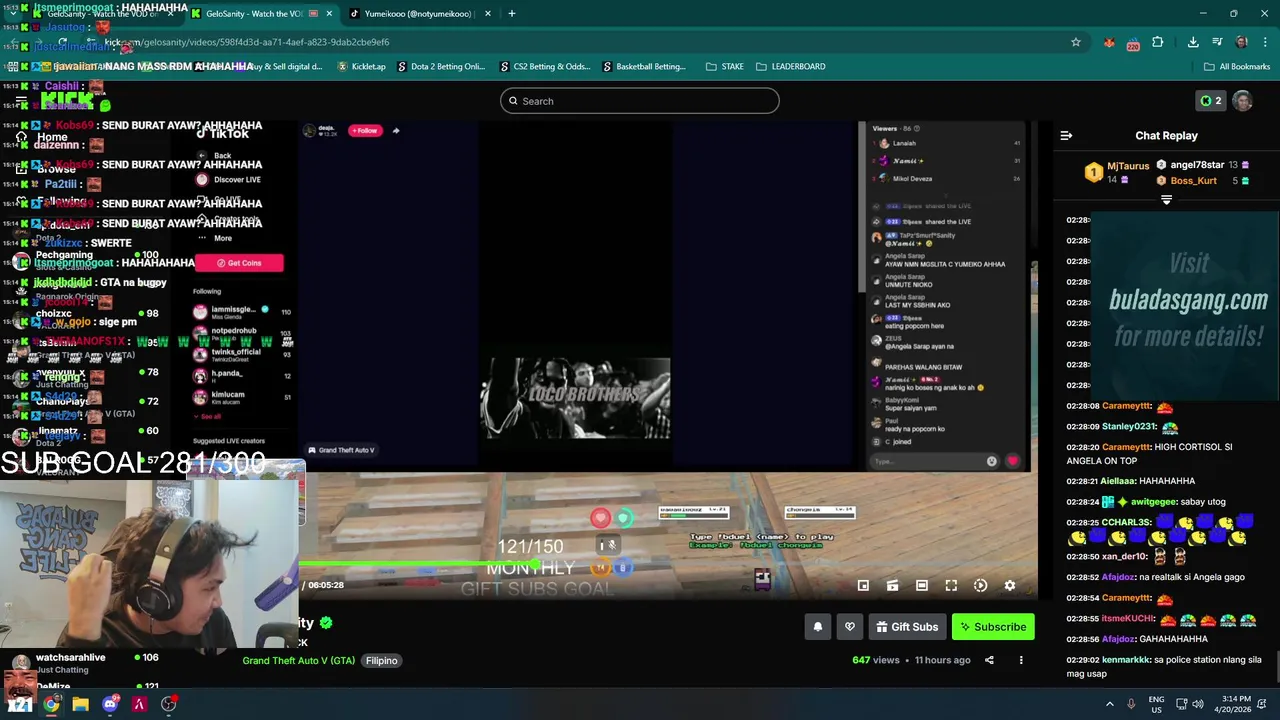Collapse the Chat Replay panel
This screenshot has height=720, width=1280.
point(1066,135)
